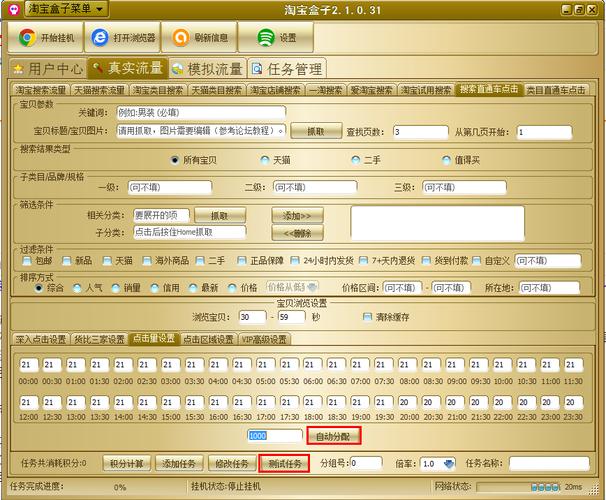Select the 二手 result type radio button
This screenshot has width=606, height=500.
point(356,160)
